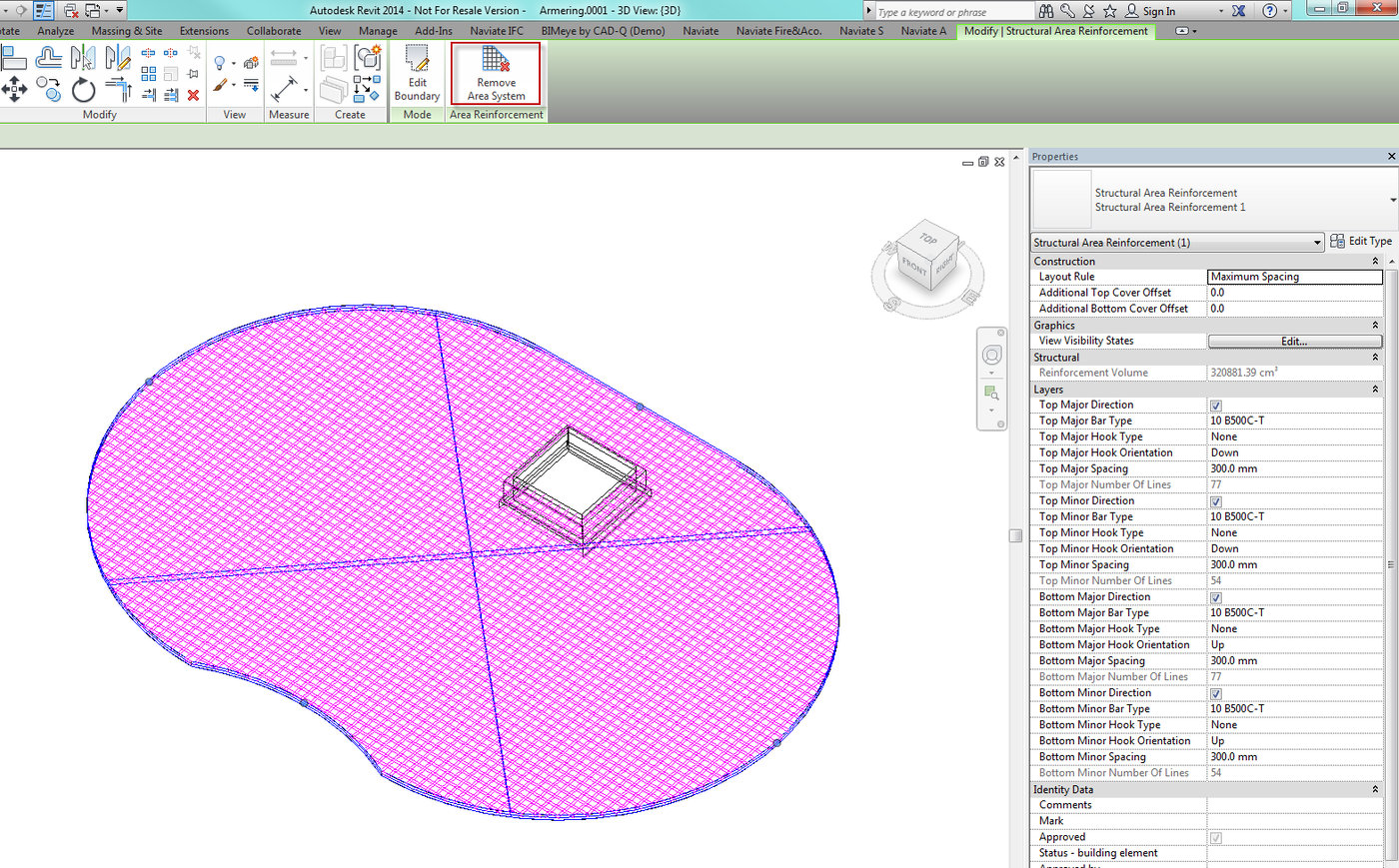Click the red Delete X icon
This screenshot has width=1399, height=868.
pos(193,95)
